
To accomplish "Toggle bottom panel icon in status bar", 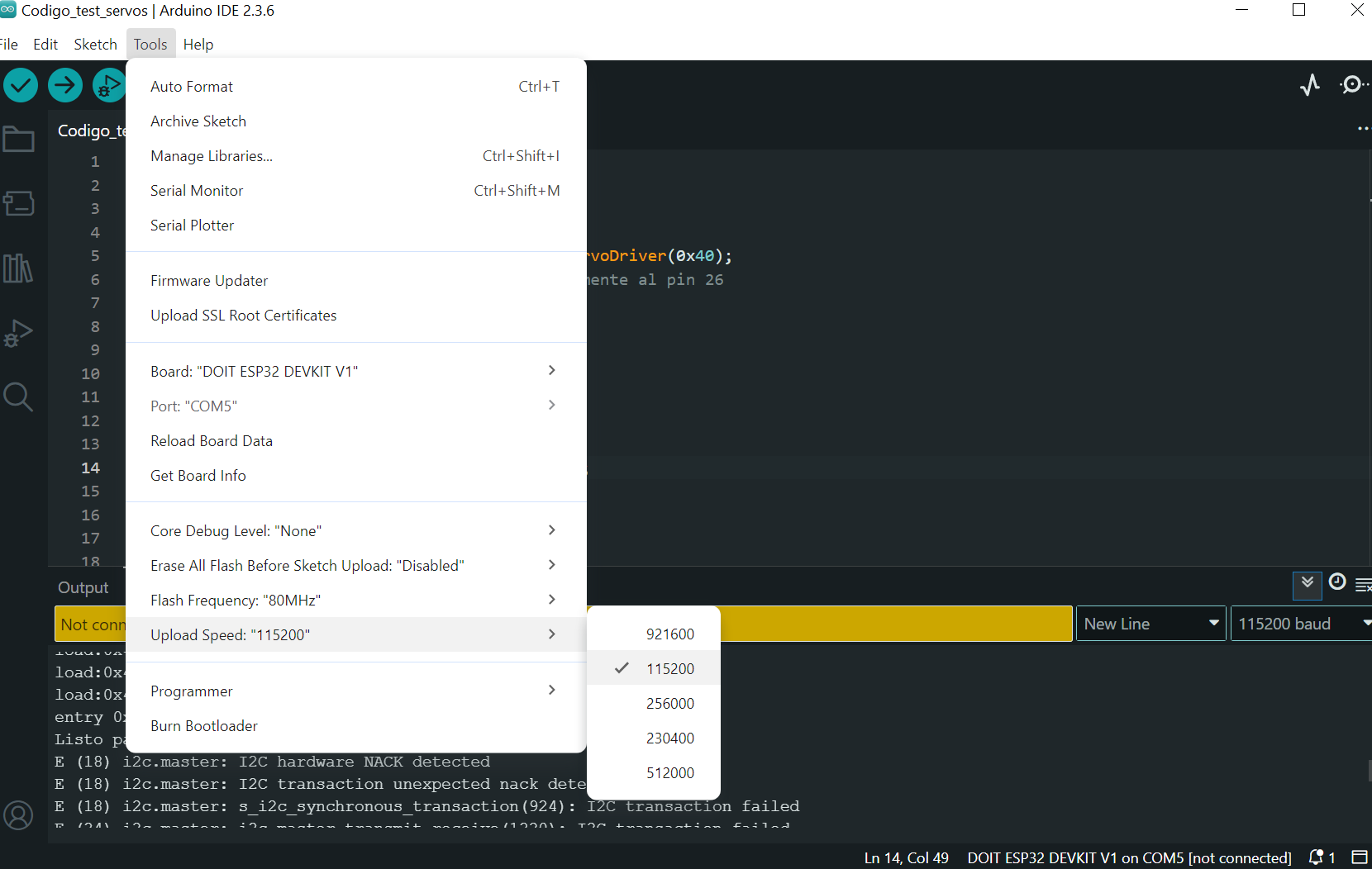I will (x=1360, y=857).
